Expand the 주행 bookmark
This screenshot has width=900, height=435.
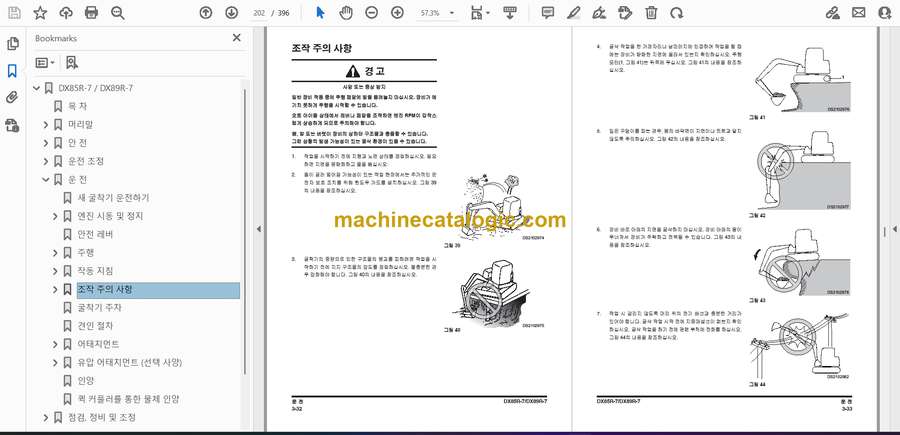(55, 253)
